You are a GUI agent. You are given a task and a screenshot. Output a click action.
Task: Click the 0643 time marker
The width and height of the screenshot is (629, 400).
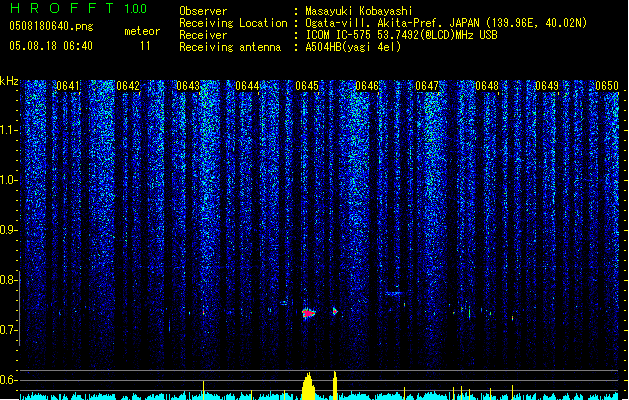pos(188,86)
